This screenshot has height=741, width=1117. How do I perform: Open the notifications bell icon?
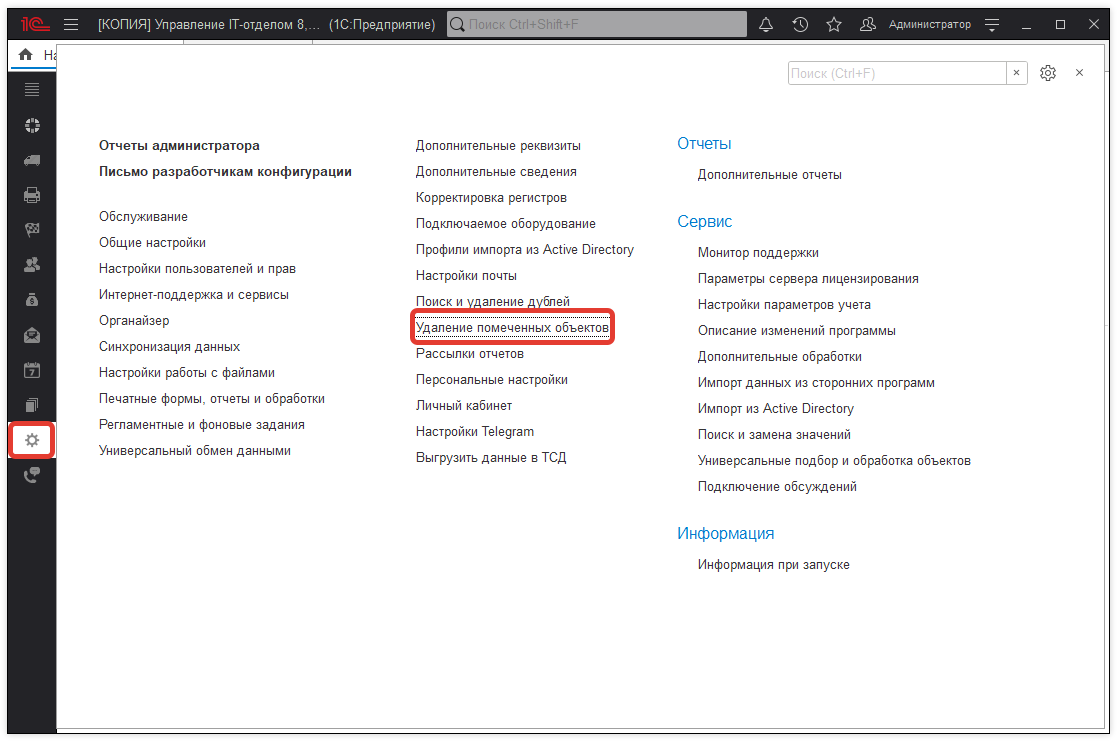767,24
